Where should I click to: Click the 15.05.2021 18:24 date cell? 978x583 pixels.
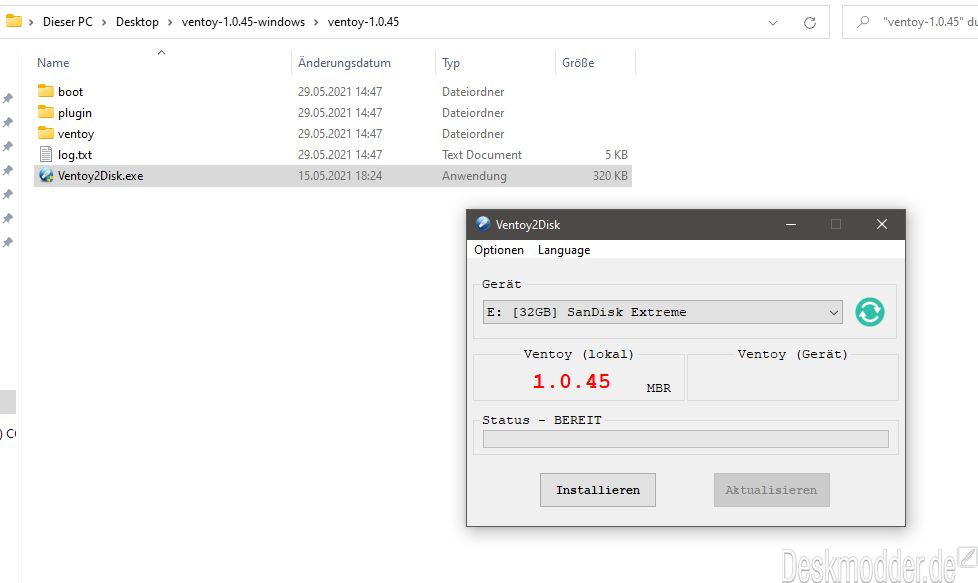point(340,176)
